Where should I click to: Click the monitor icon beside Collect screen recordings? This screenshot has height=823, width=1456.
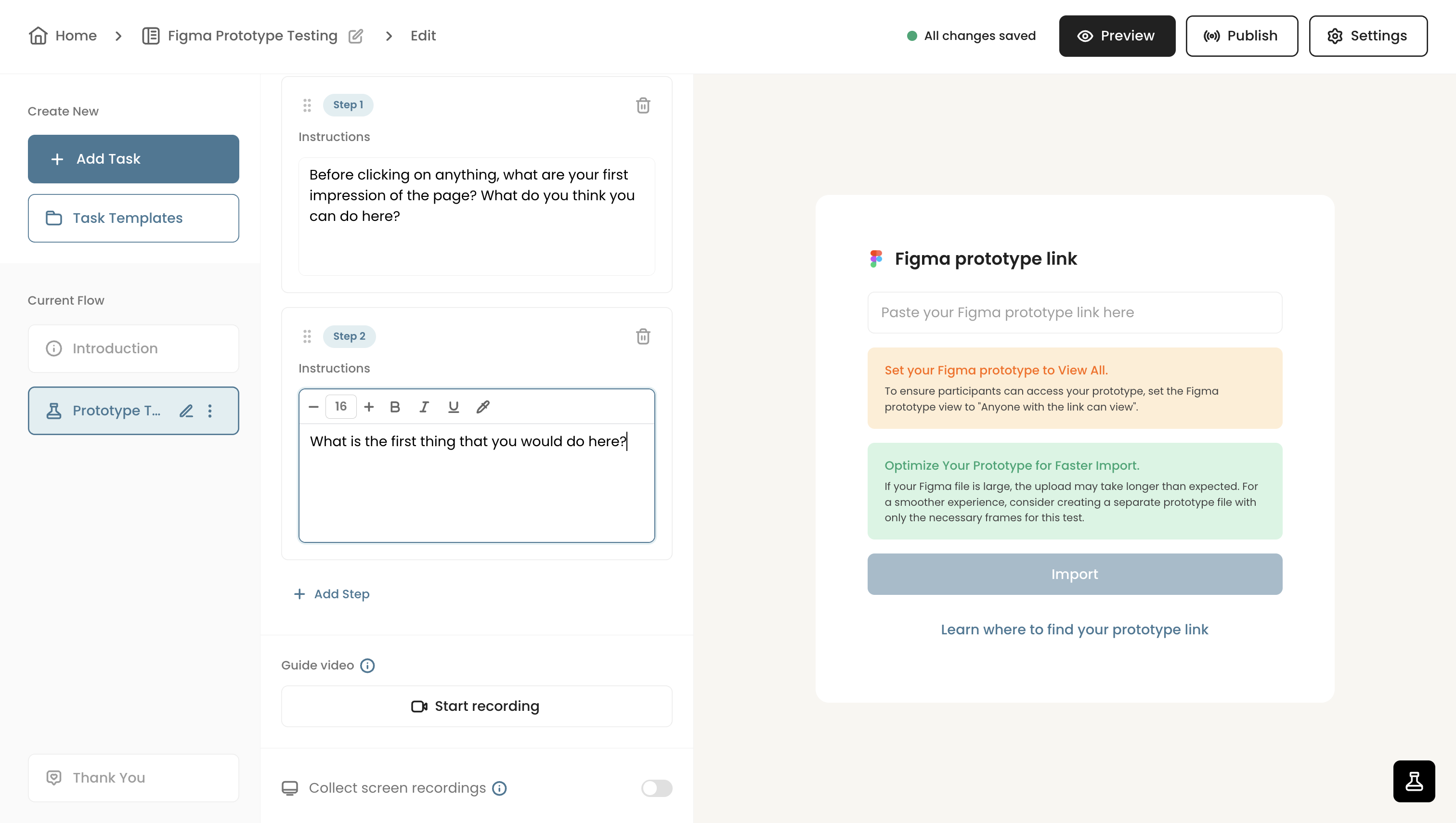tap(289, 788)
